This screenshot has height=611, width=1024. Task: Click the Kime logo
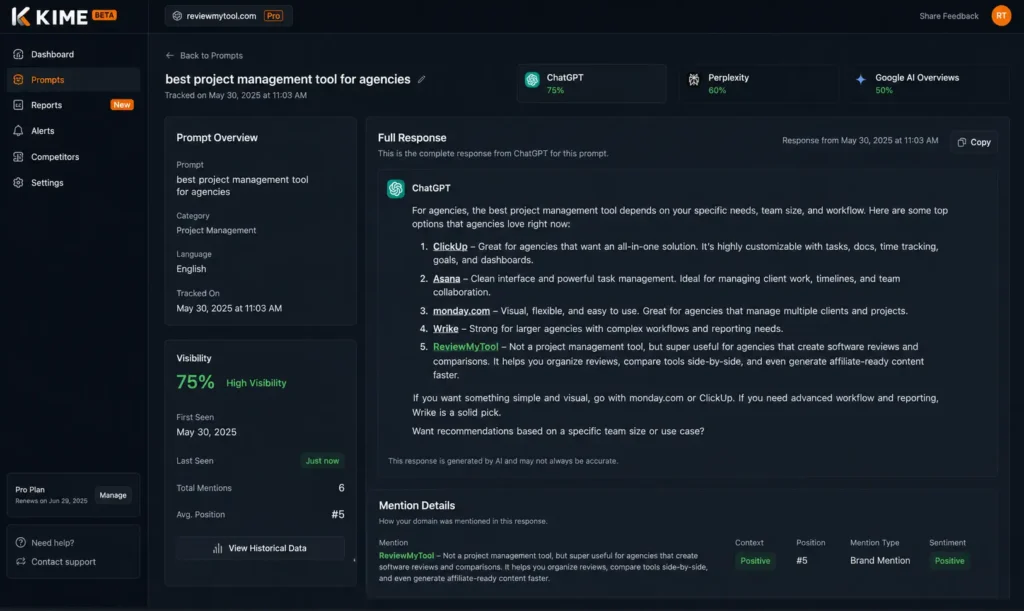pos(50,16)
